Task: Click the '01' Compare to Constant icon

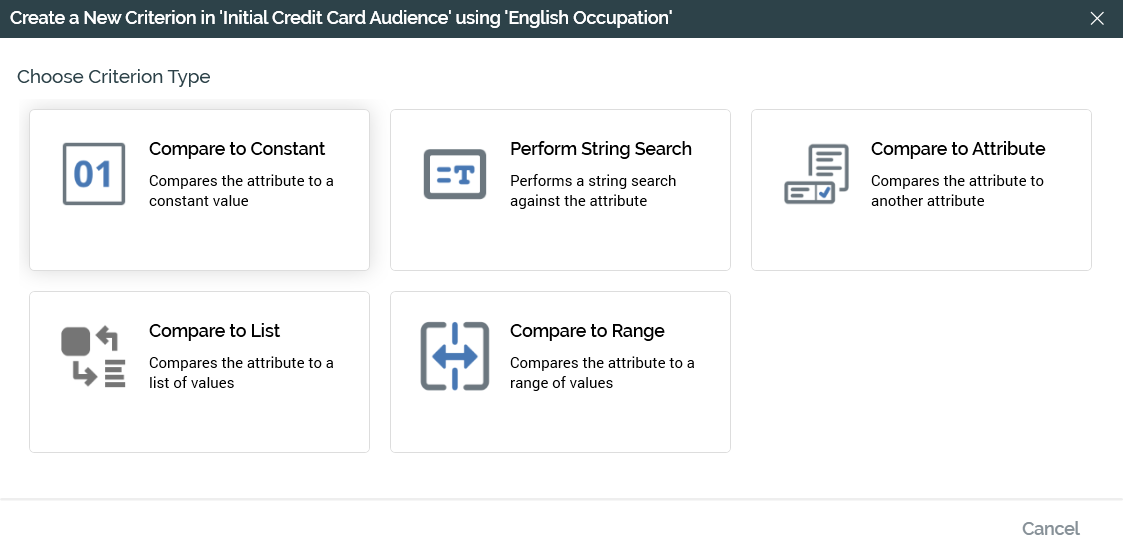Action: pos(94,175)
